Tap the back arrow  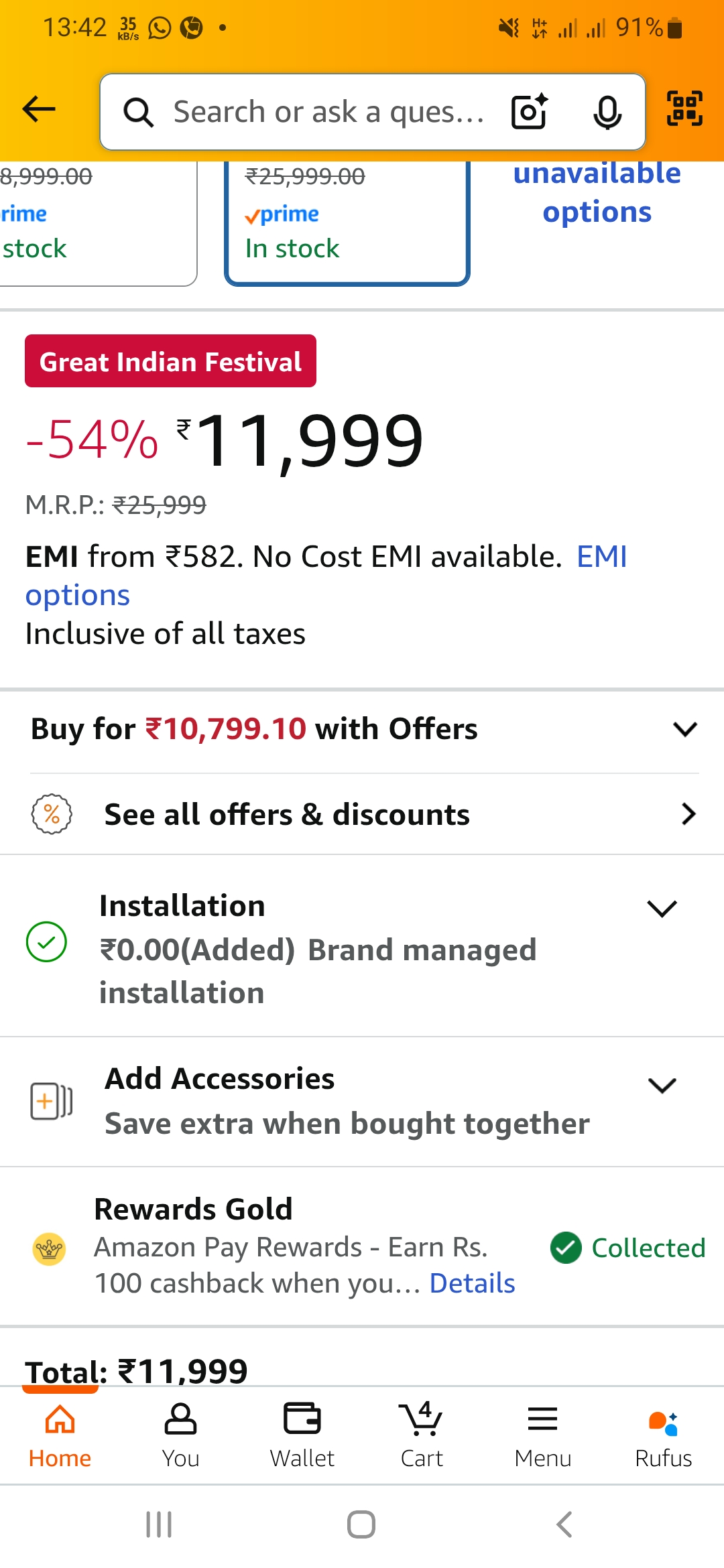[x=38, y=110]
